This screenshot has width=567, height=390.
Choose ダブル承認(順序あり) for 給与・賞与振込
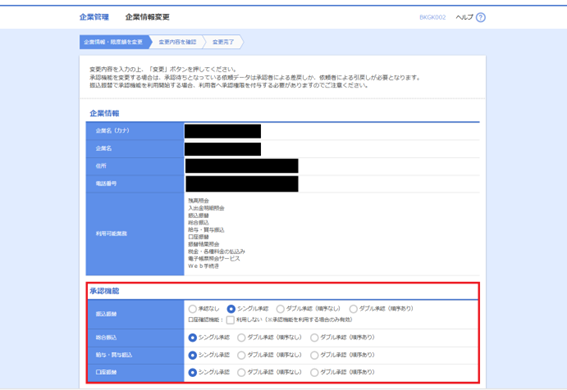click(x=314, y=355)
